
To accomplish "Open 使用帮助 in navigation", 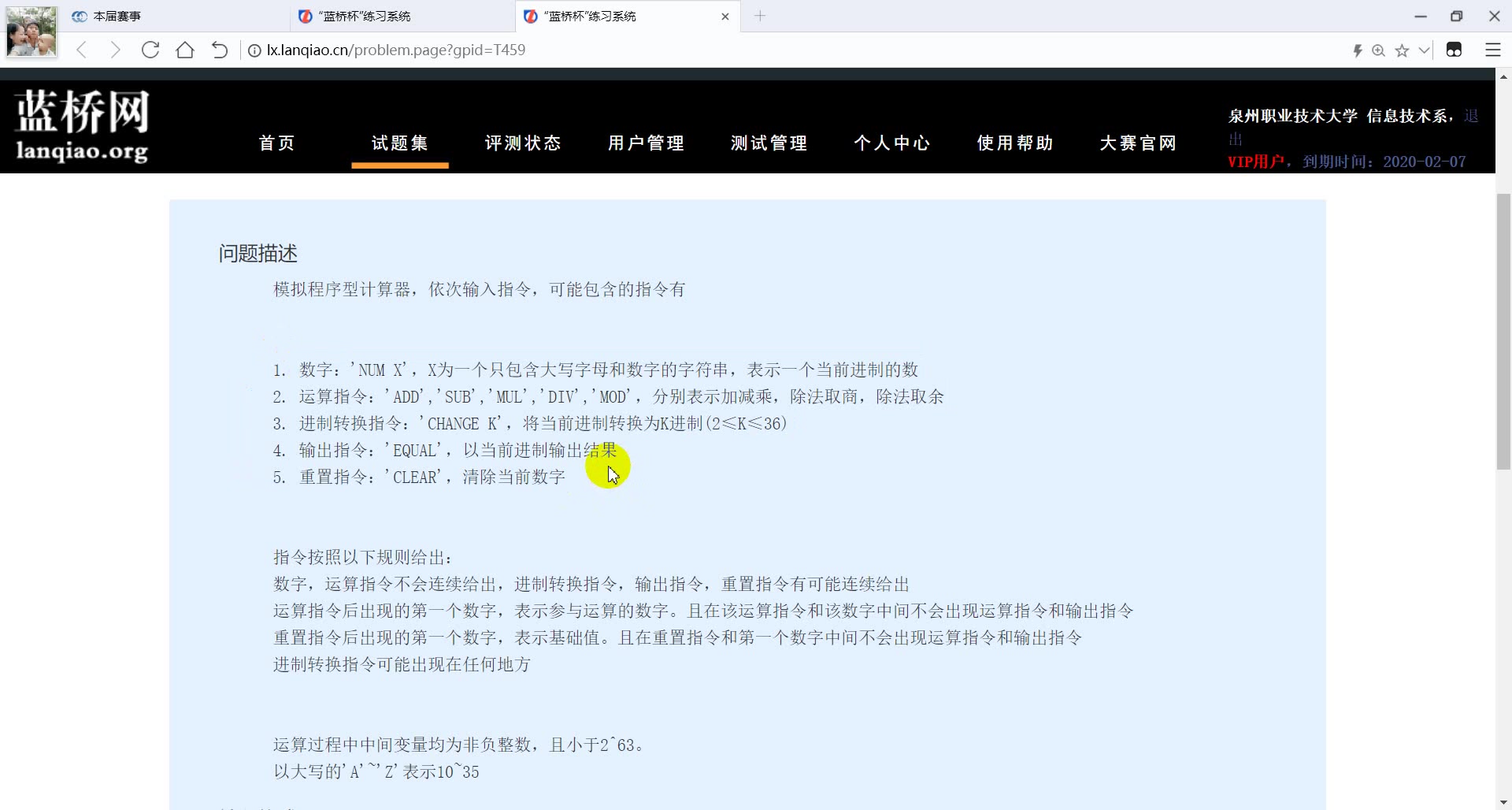I will click(x=1015, y=143).
